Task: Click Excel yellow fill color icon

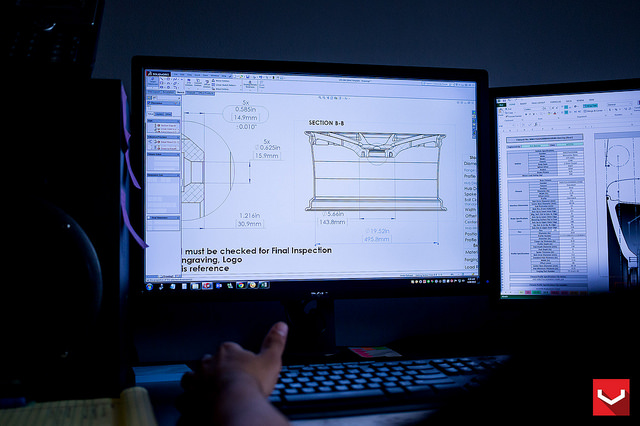Action: point(549,113)
